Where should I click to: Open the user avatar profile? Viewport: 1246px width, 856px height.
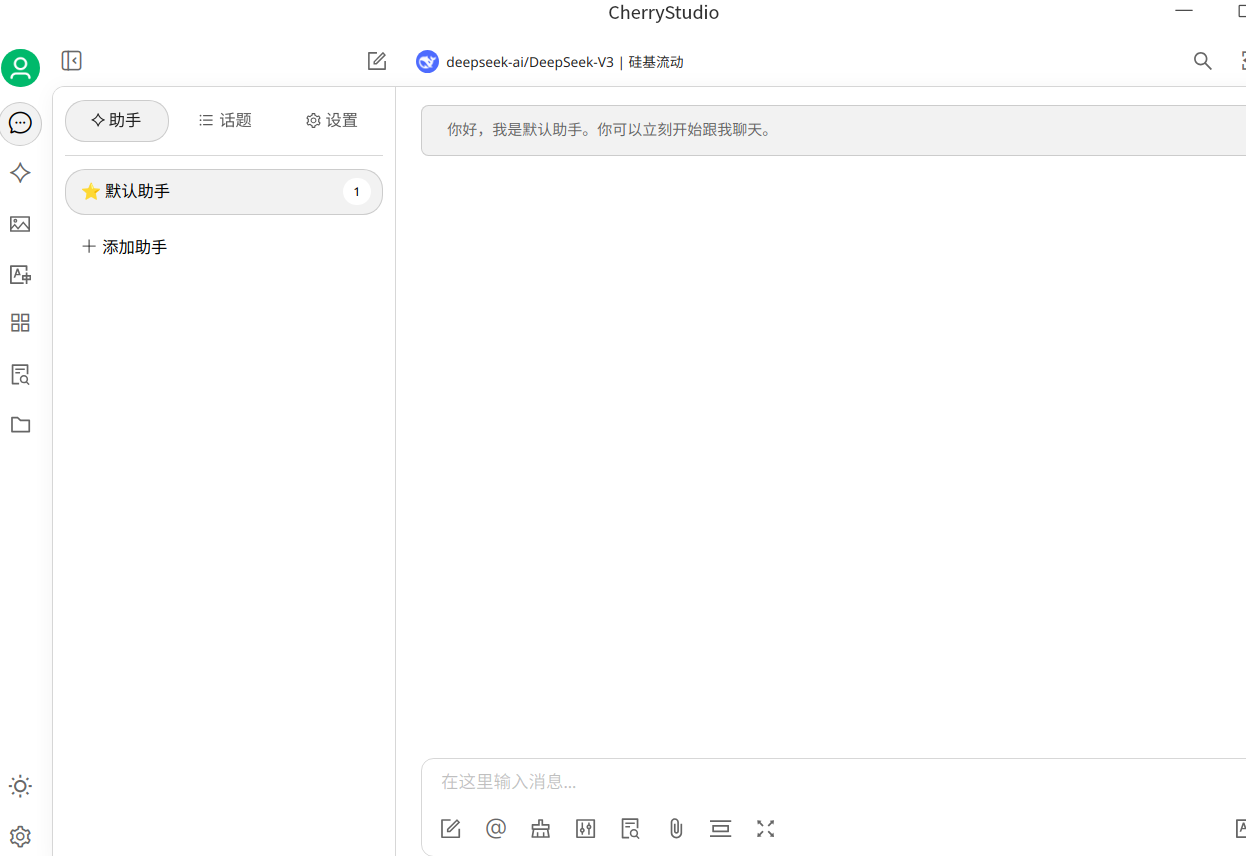20,68
